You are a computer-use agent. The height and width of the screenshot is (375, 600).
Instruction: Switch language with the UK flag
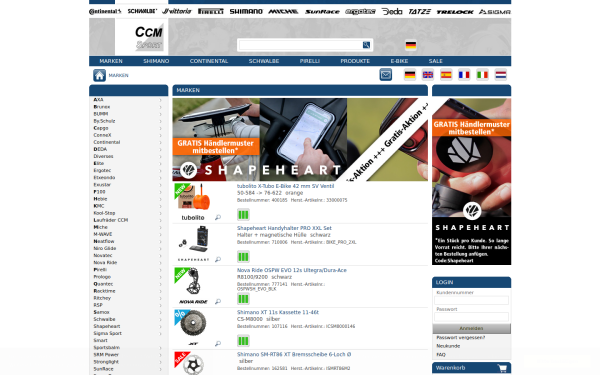(x=428, y=75)
